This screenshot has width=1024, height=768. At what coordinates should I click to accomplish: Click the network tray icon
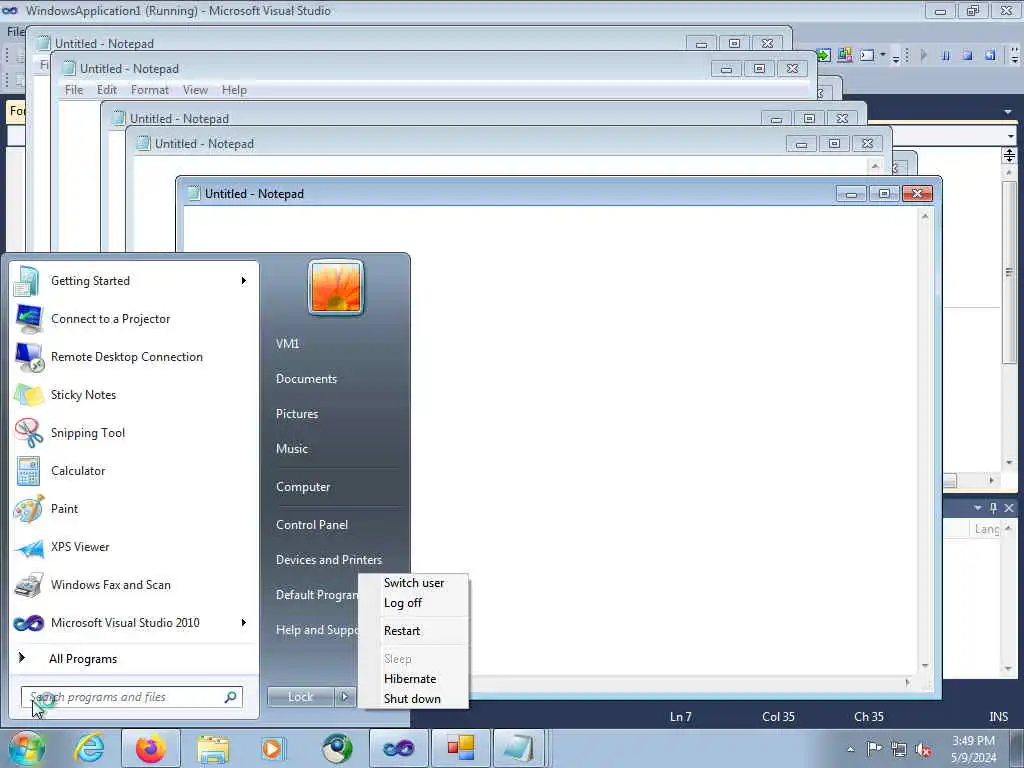899,749
